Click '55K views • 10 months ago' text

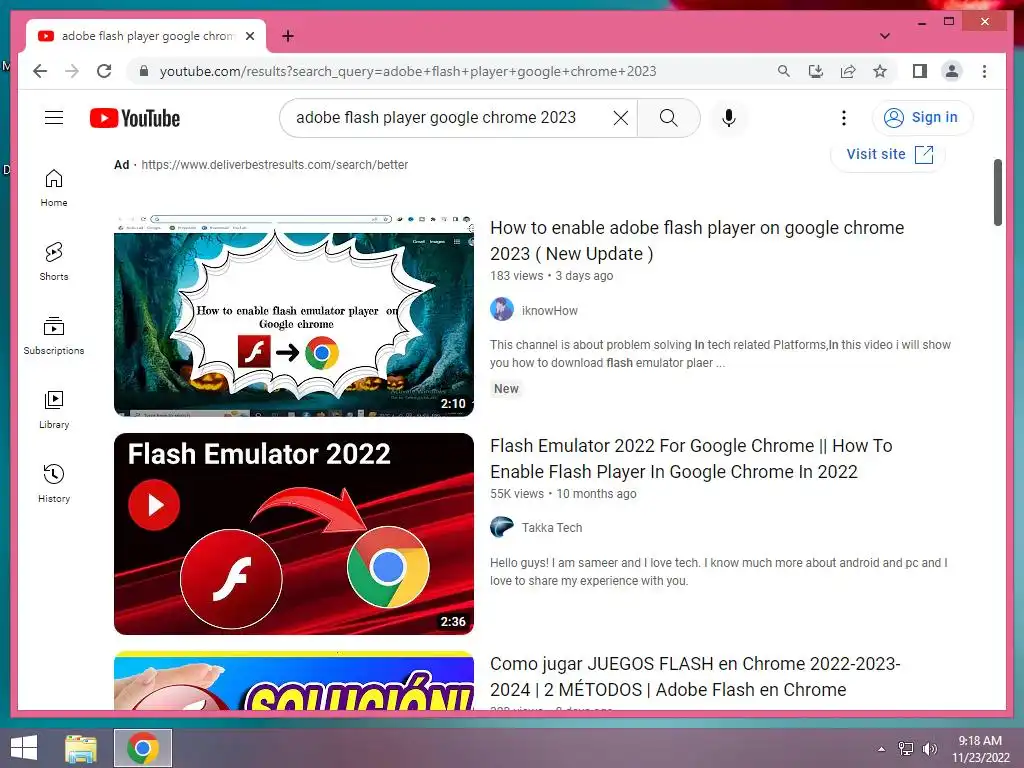pos(563,494)
